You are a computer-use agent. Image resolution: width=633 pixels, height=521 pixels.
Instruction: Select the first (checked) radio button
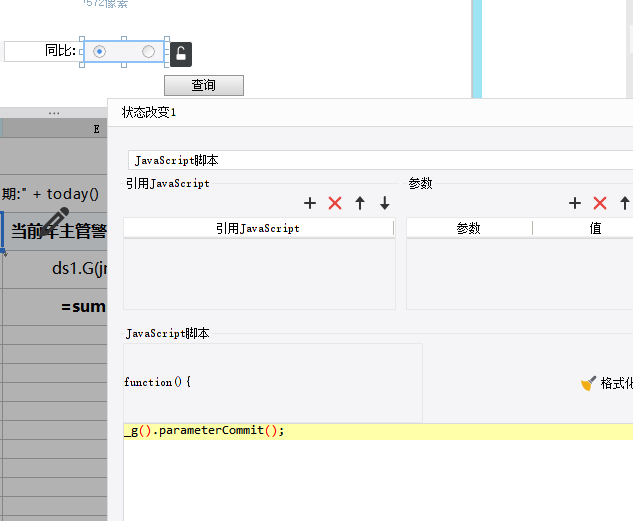coord(99,51)
